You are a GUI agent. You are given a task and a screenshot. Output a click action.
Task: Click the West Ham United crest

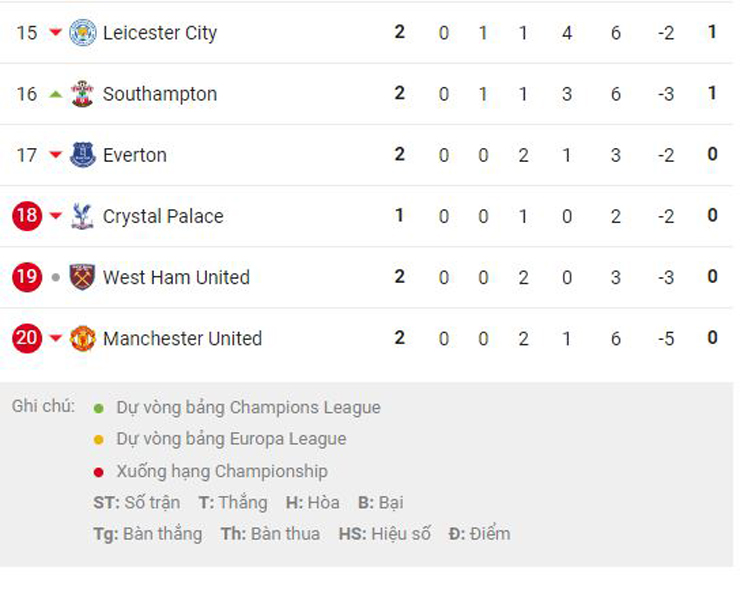pyautogui.click(x=82, y=277)
